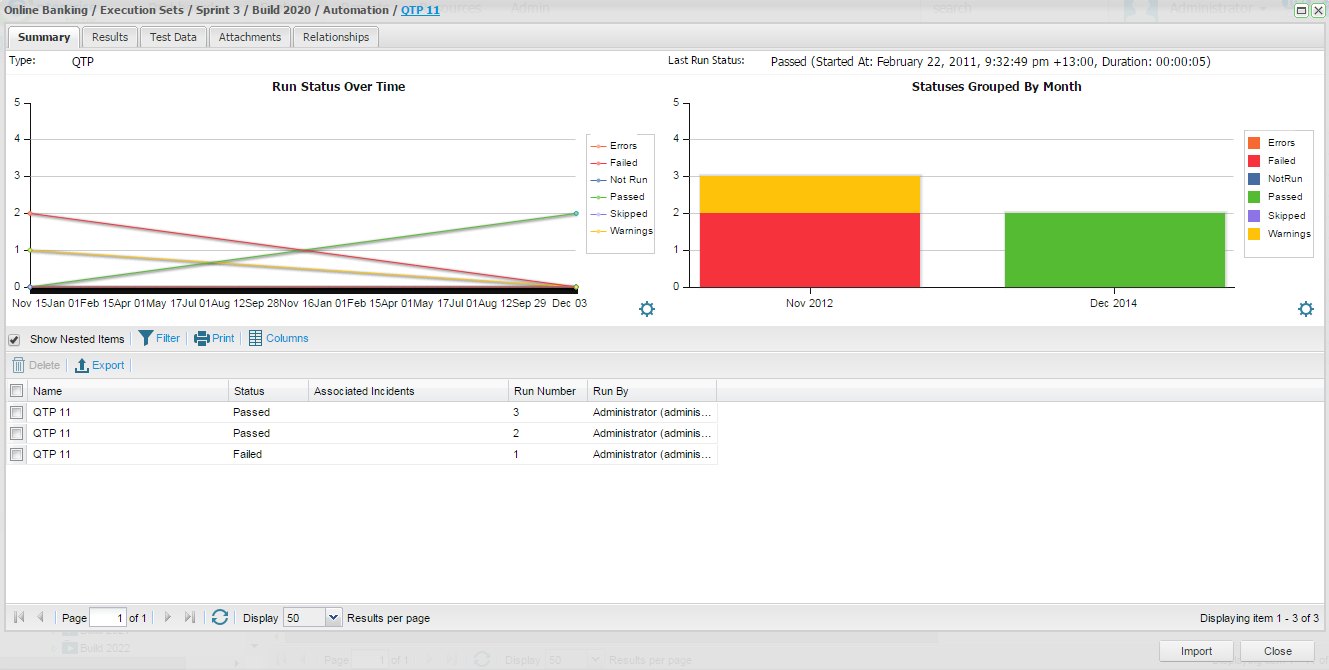
Task: Open settings gear for Statuses Grouped chart
Action: tap(1305, 309)
